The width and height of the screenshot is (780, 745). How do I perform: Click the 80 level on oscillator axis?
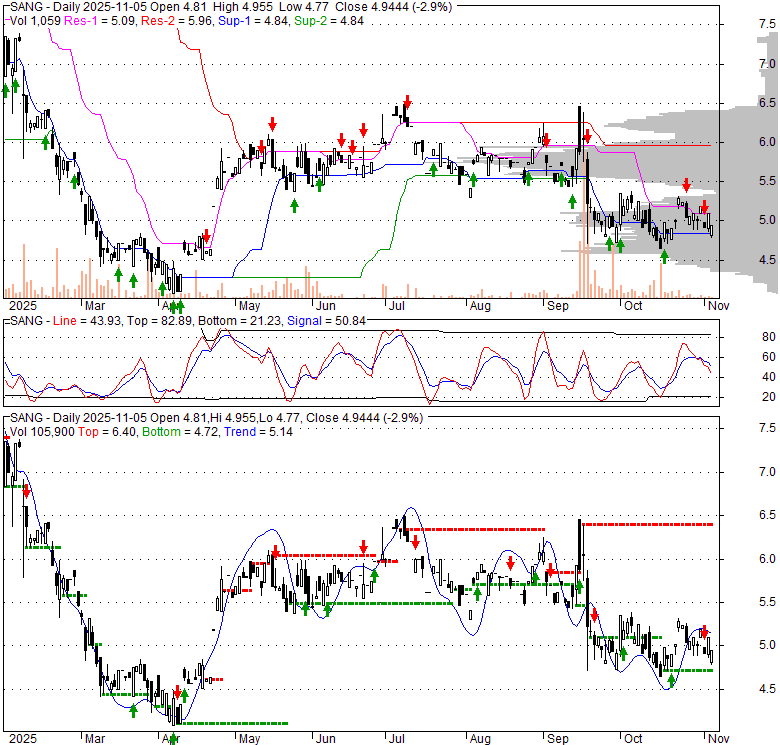pyautogui.click(x=769, y=337)
